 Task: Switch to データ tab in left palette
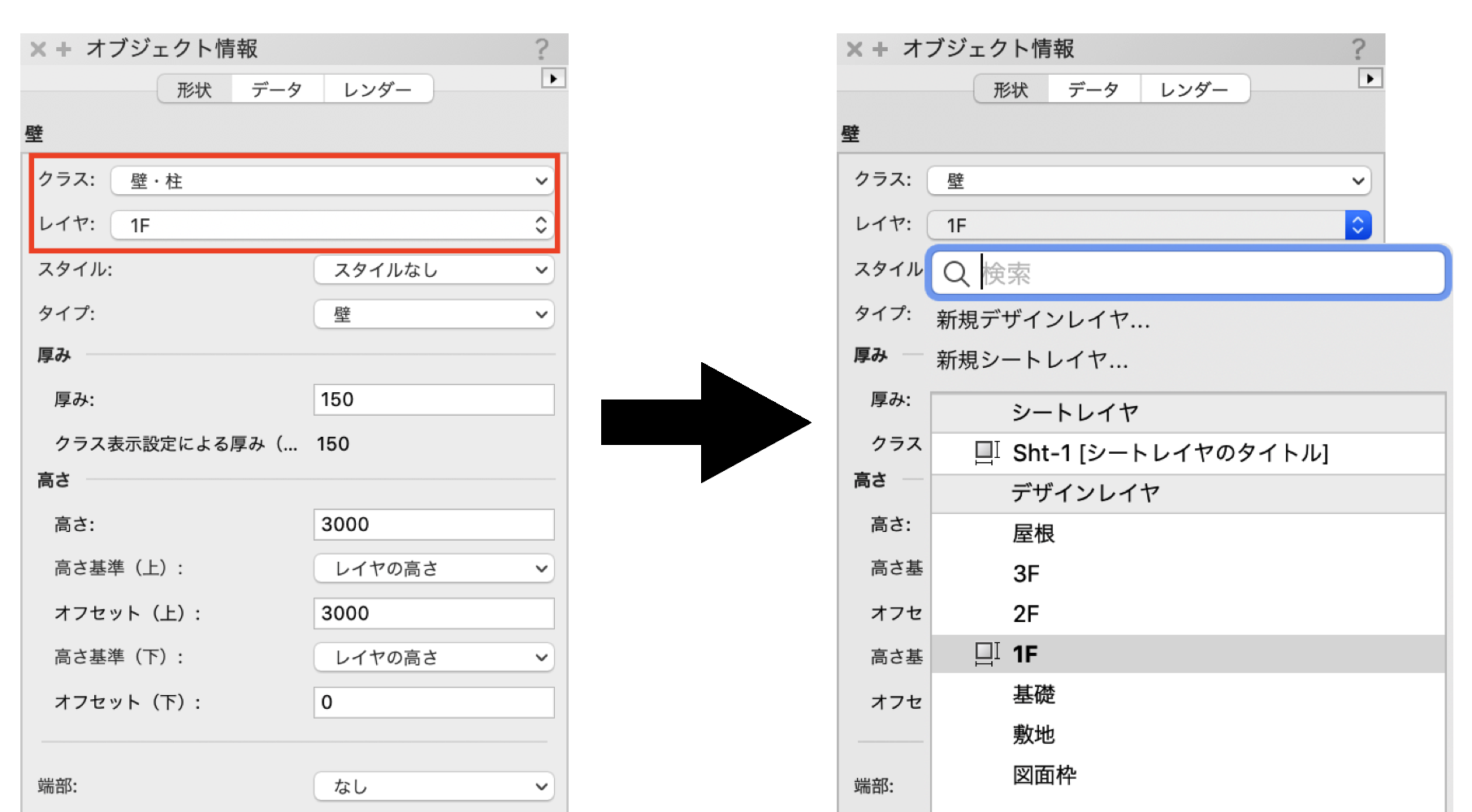277,89
